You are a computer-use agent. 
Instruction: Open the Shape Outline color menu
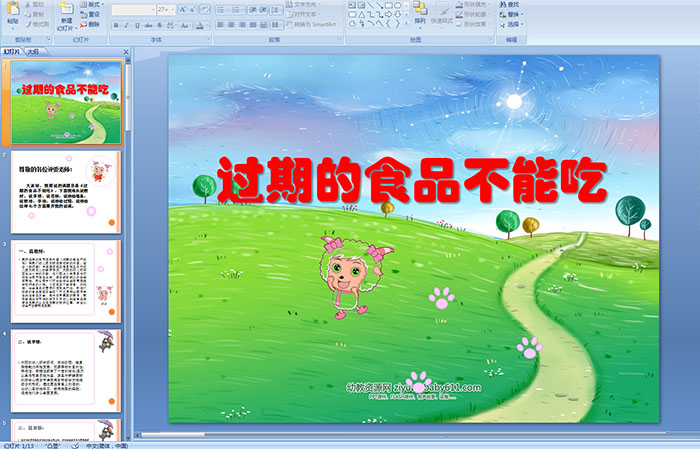click(474, 14)
